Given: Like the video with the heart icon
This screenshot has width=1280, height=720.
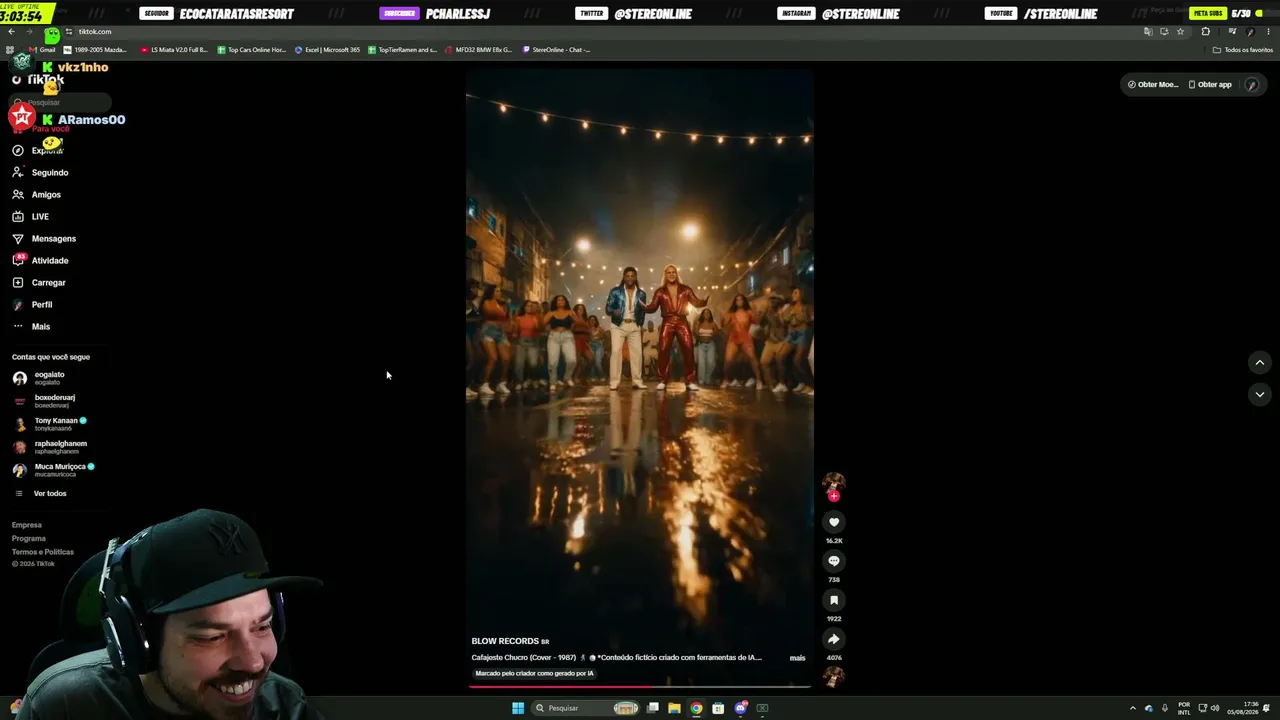Looking at the screenshot, I should pyautogui.click(x=834, y=522).
